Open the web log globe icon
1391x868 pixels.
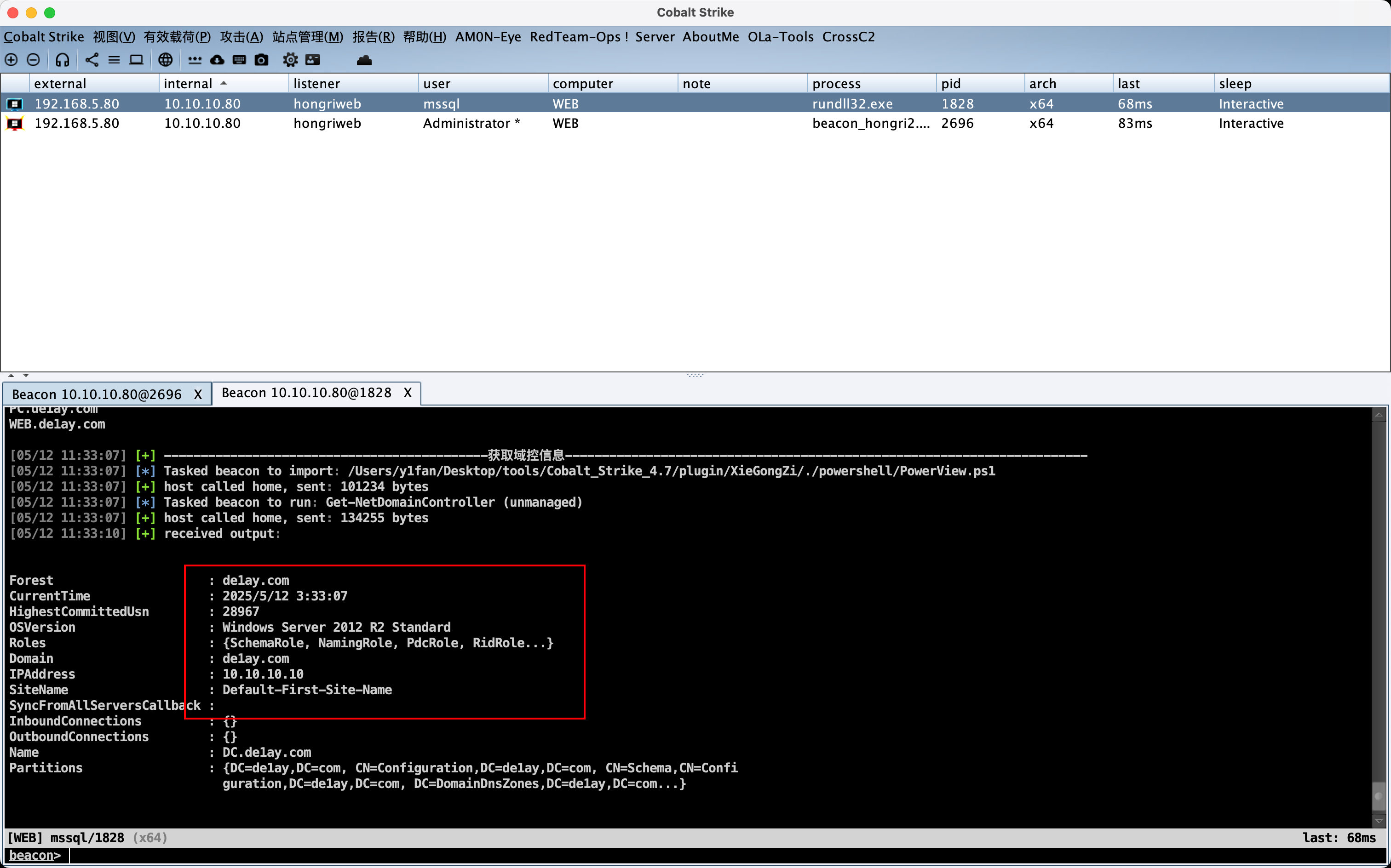(x=166, y=60)
